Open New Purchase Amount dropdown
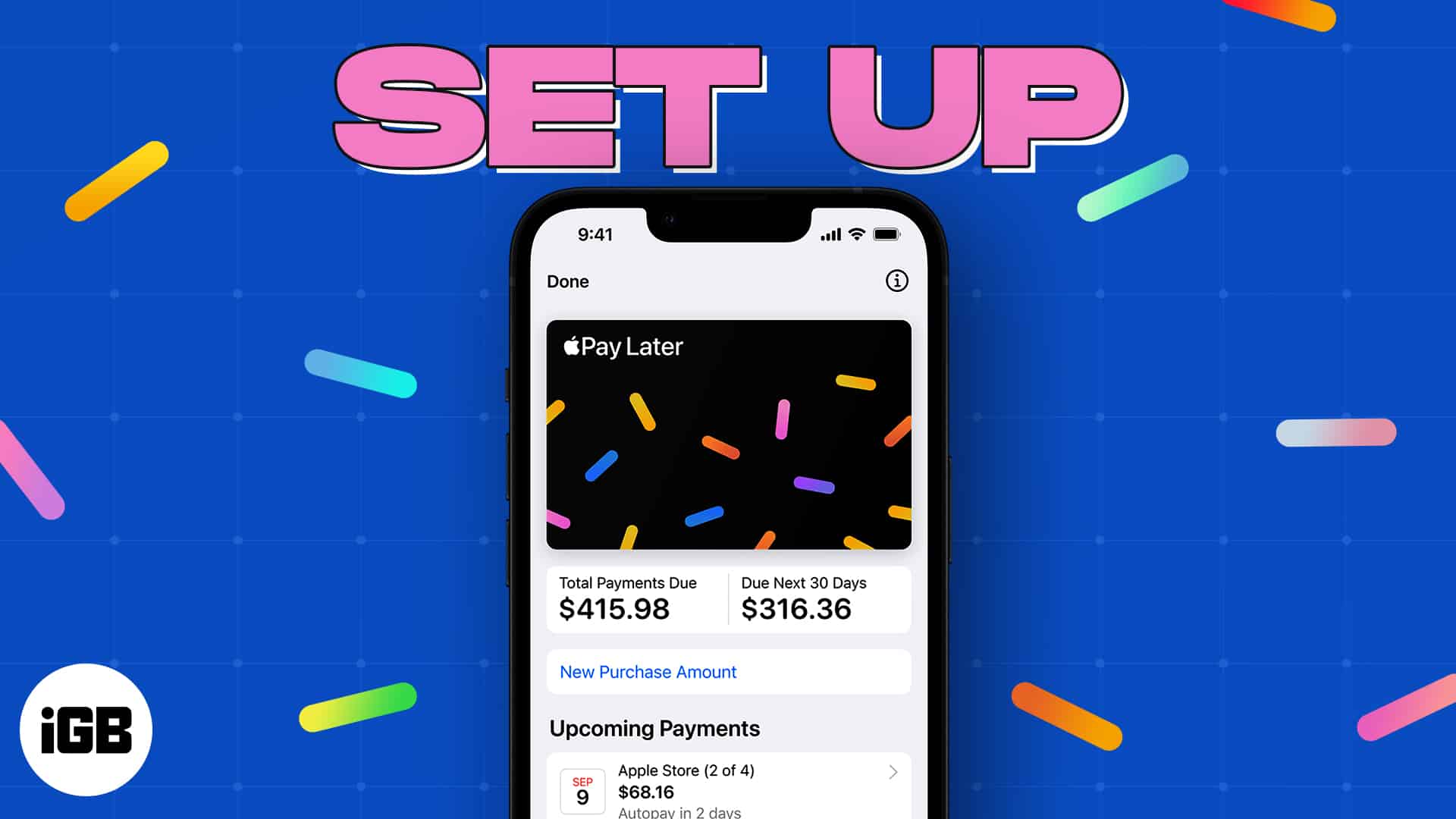Screen dimensions: 1456x819 [729, 671]
